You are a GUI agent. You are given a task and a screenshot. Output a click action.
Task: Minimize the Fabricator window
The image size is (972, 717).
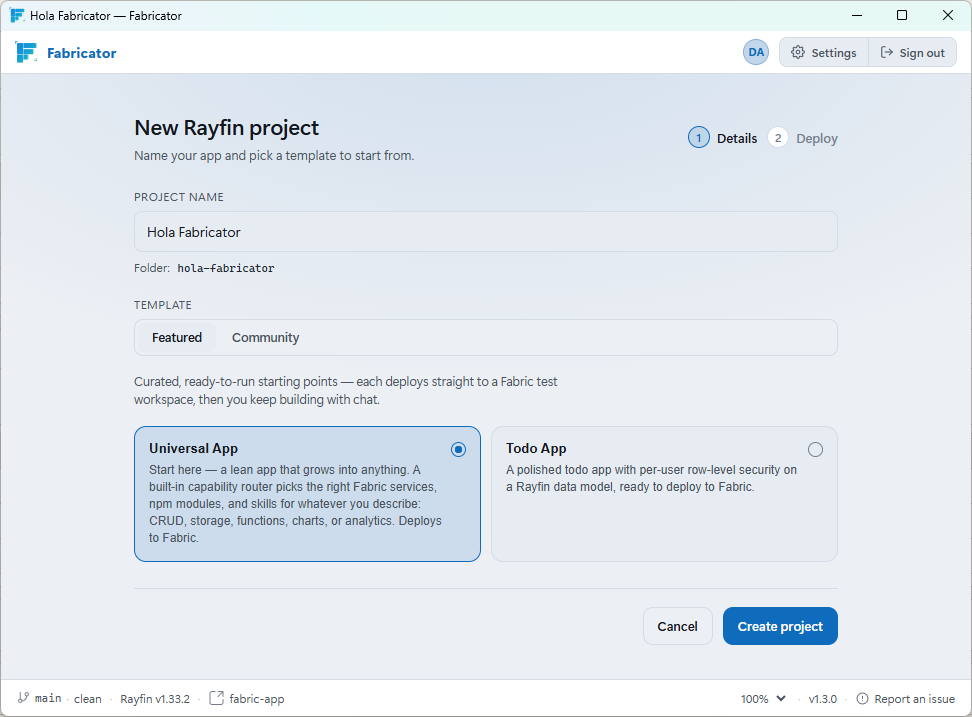(857, 15)
